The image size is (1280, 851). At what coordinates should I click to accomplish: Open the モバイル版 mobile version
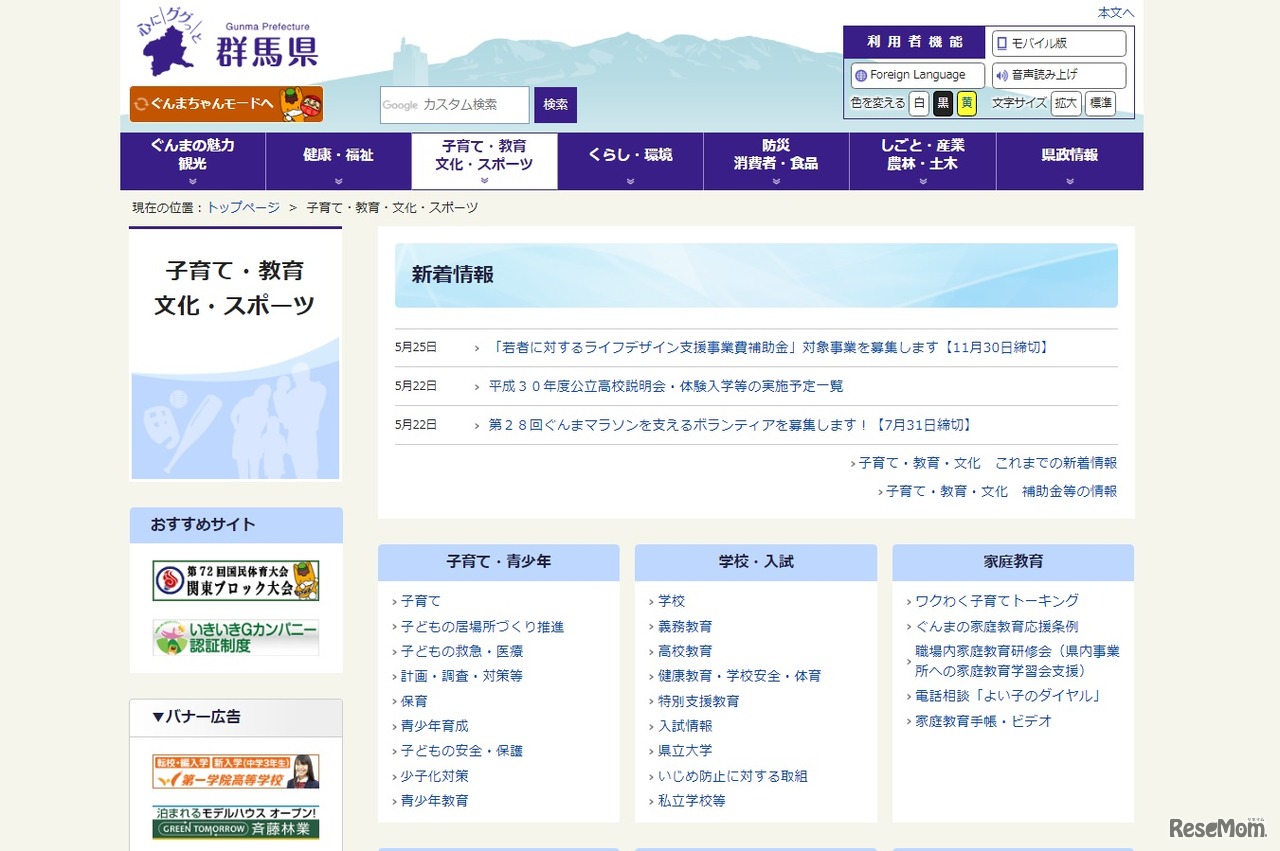1059,43
